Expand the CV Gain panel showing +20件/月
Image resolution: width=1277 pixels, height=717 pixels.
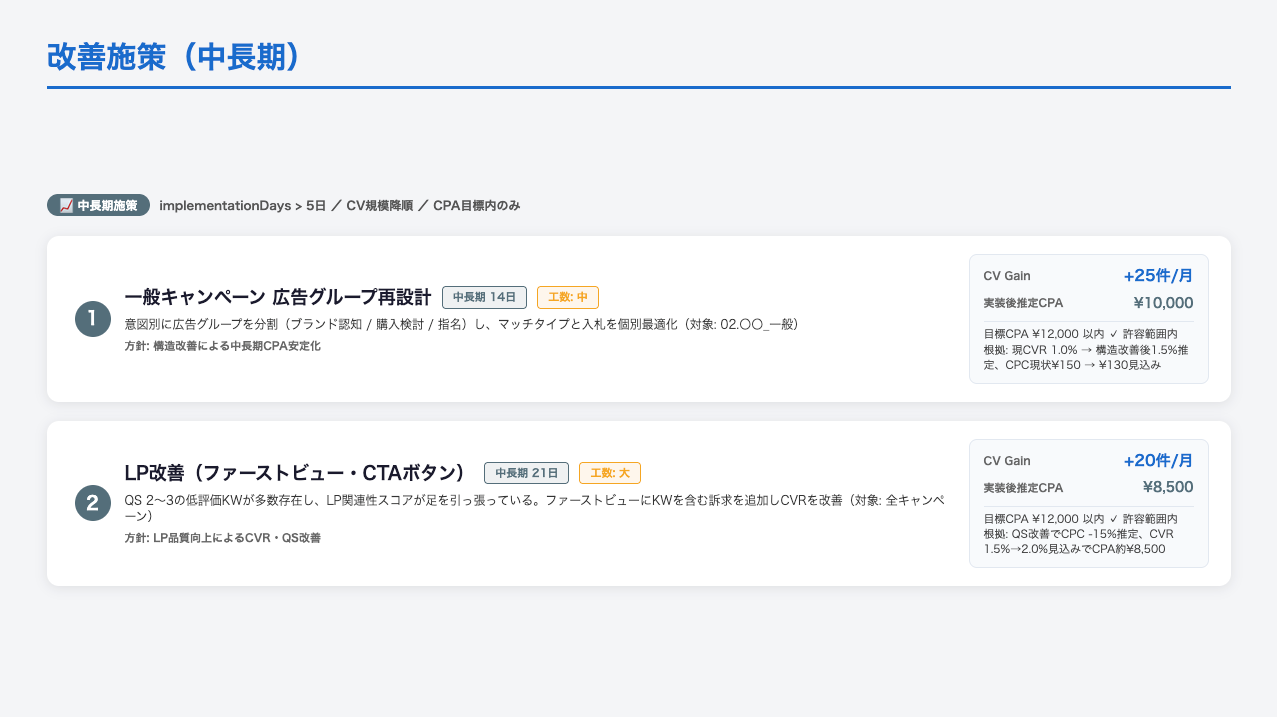click(1088, 461)
